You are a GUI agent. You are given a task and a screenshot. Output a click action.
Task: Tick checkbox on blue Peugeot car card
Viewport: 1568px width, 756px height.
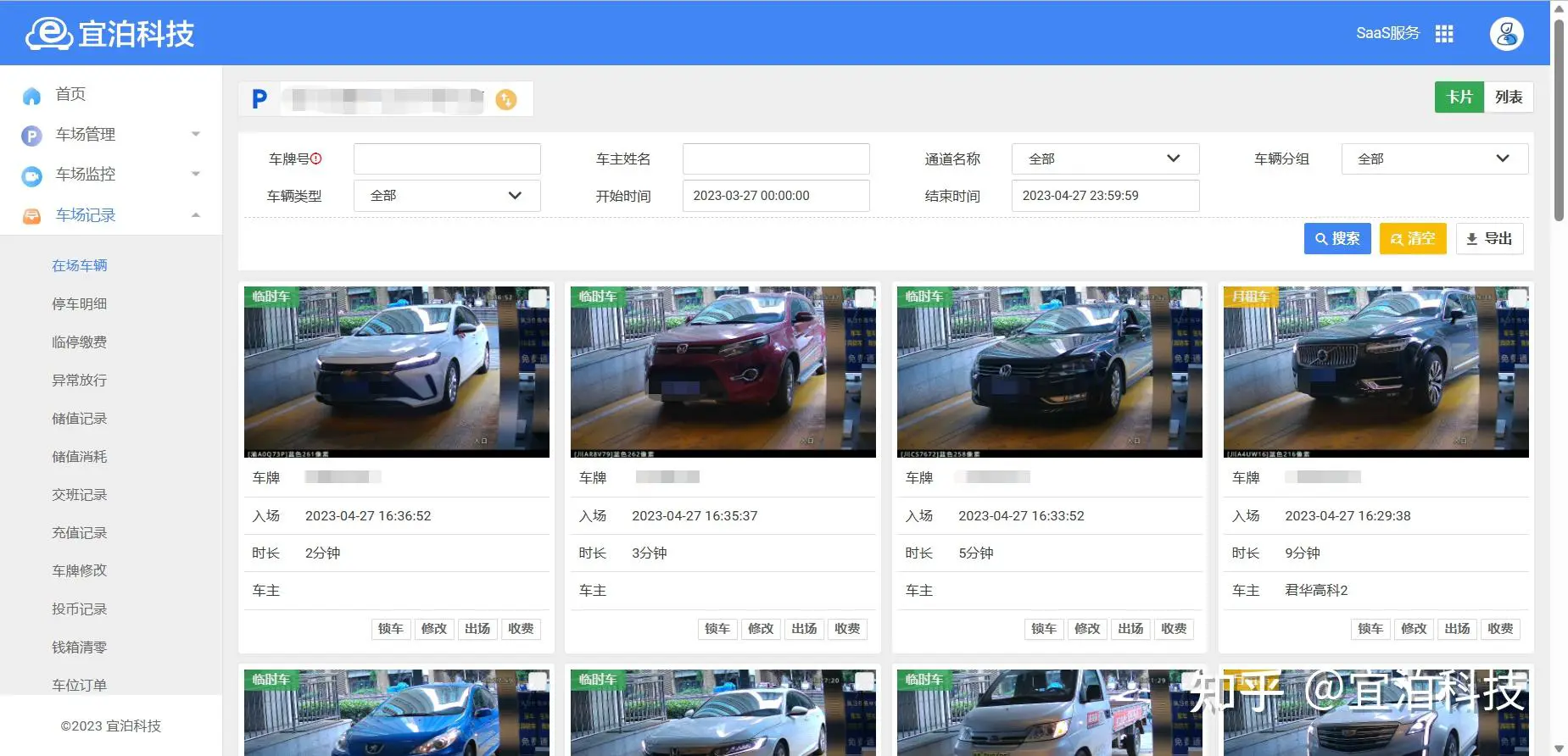538,681
